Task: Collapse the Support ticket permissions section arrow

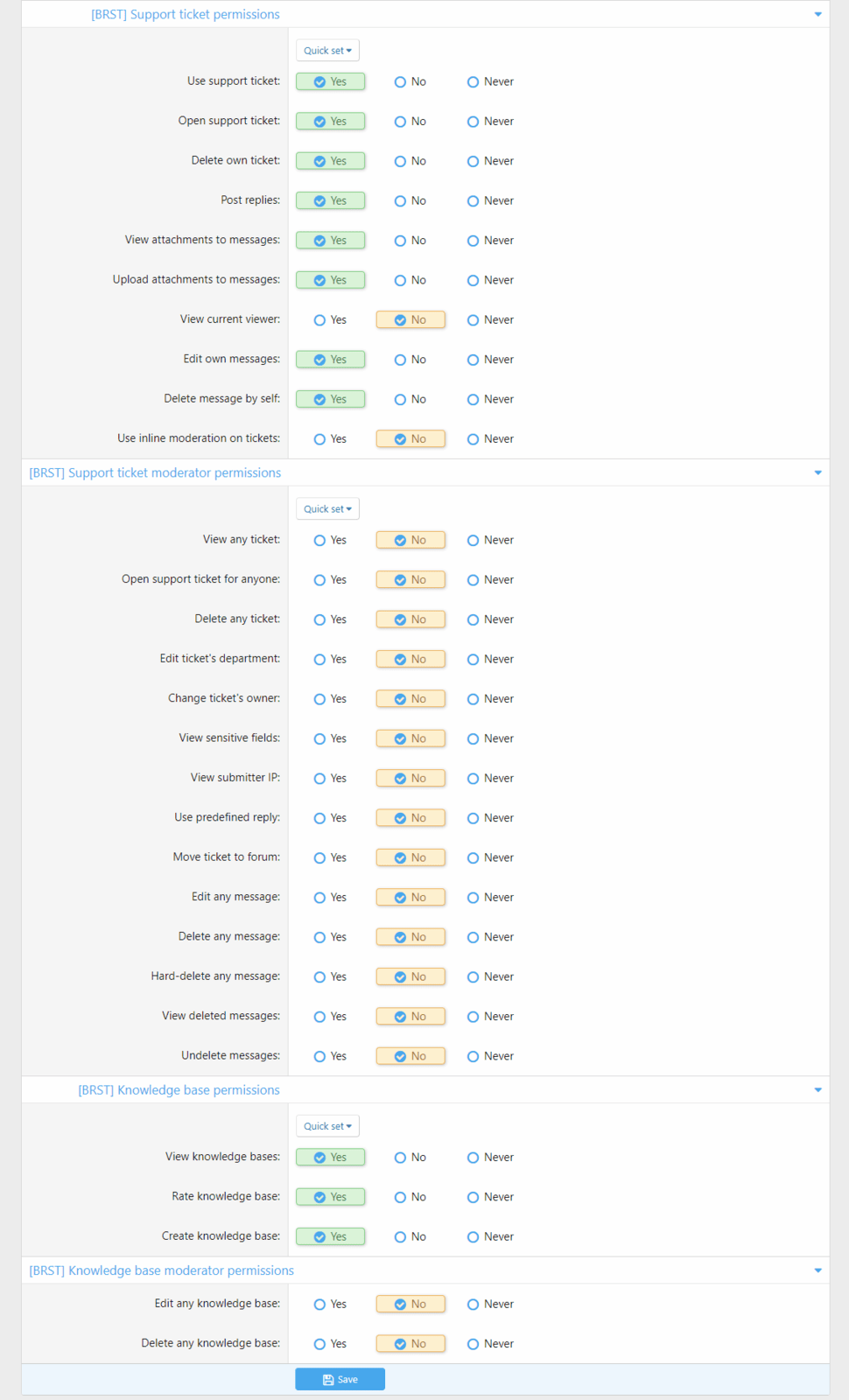Action: (817, 14)
